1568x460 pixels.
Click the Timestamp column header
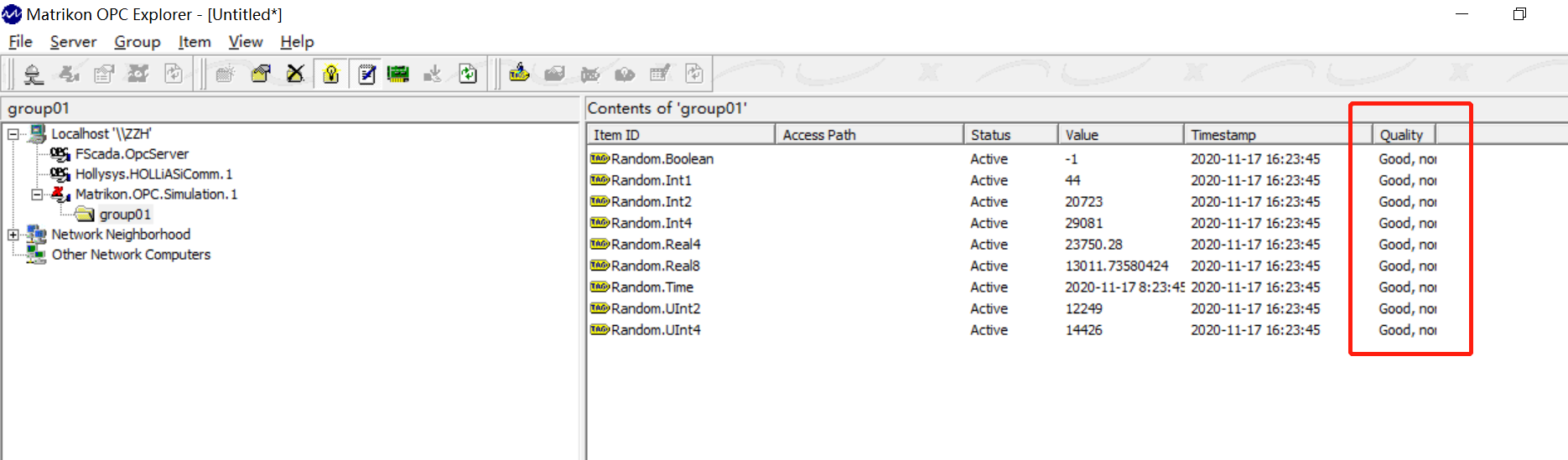(x=1278, y=135)
